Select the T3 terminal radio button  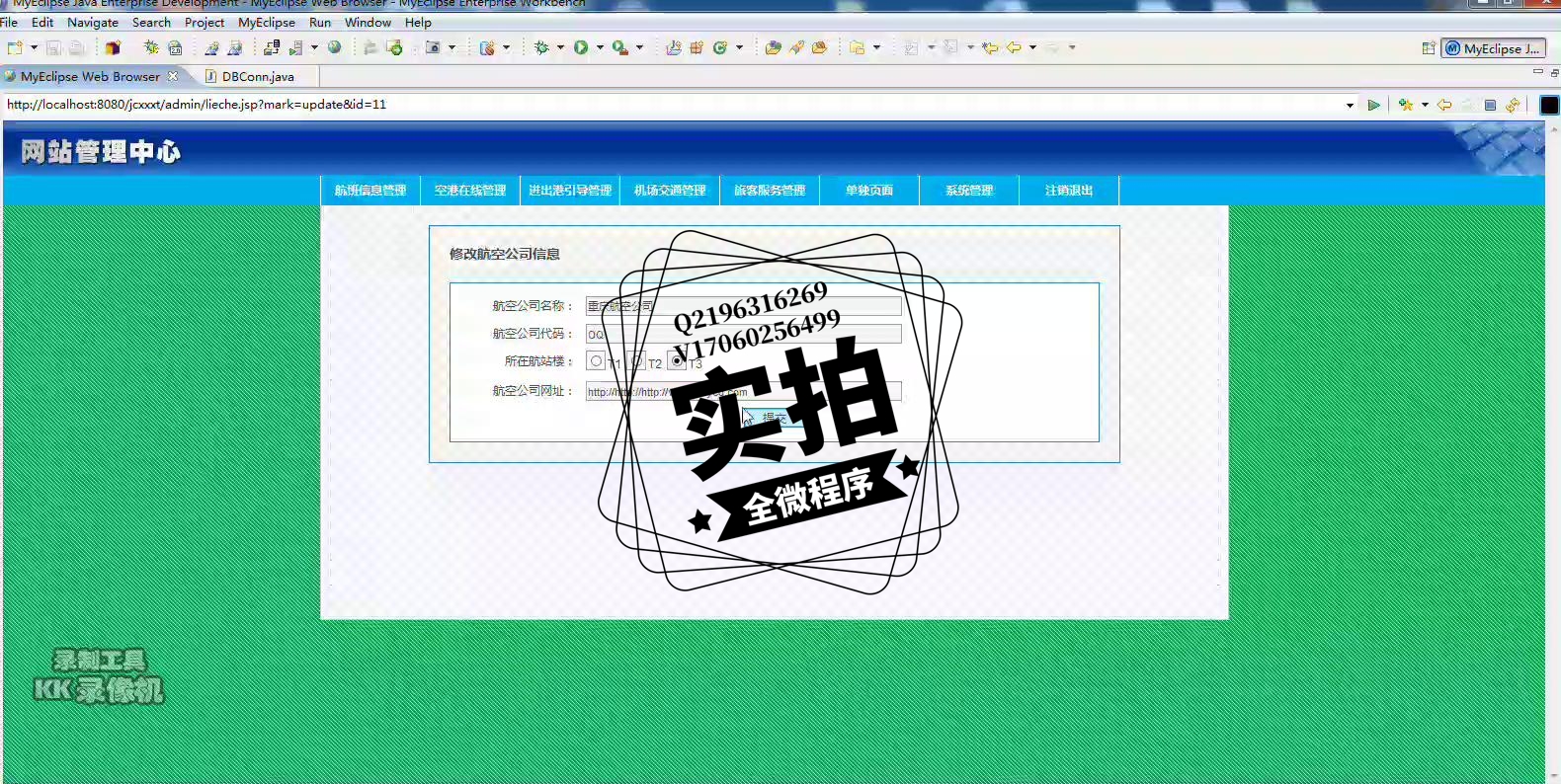pyautogui.click(x=677, y=361)
